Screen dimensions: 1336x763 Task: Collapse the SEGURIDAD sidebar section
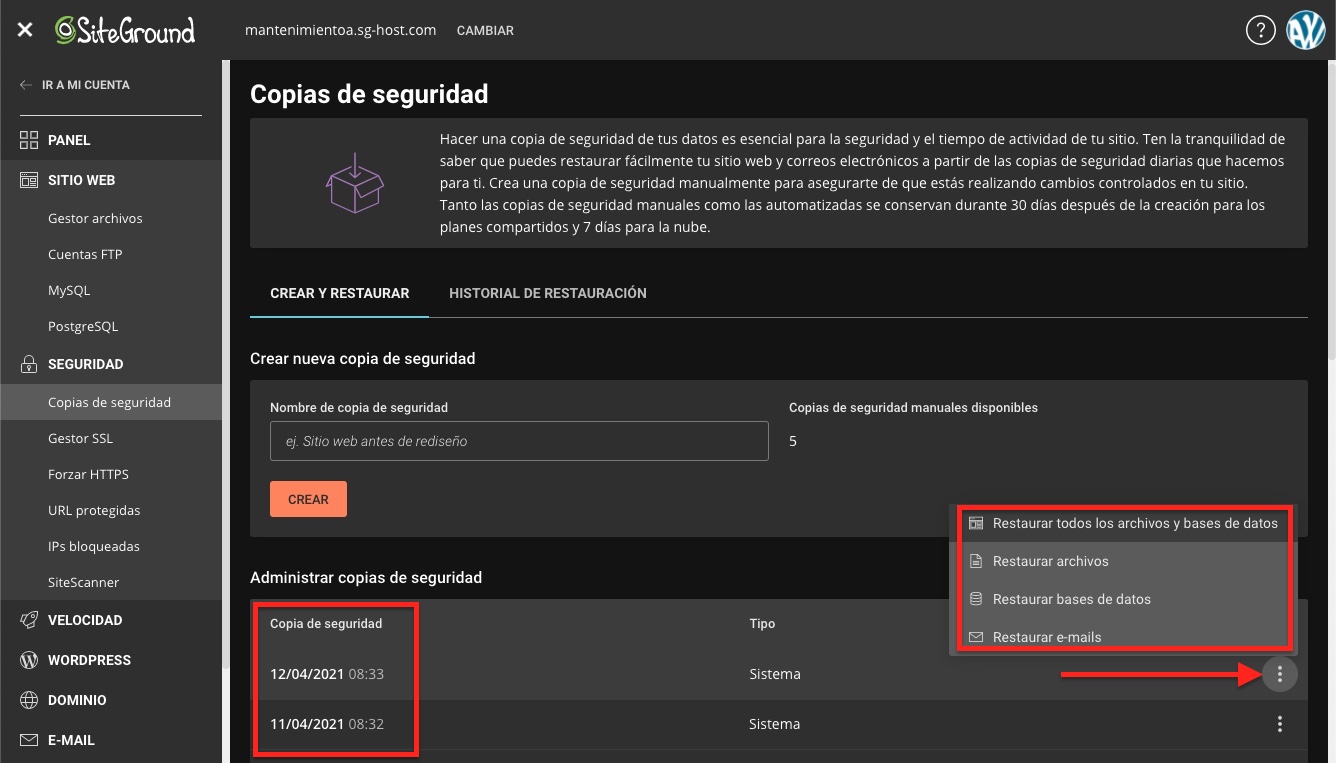point(110,364)
